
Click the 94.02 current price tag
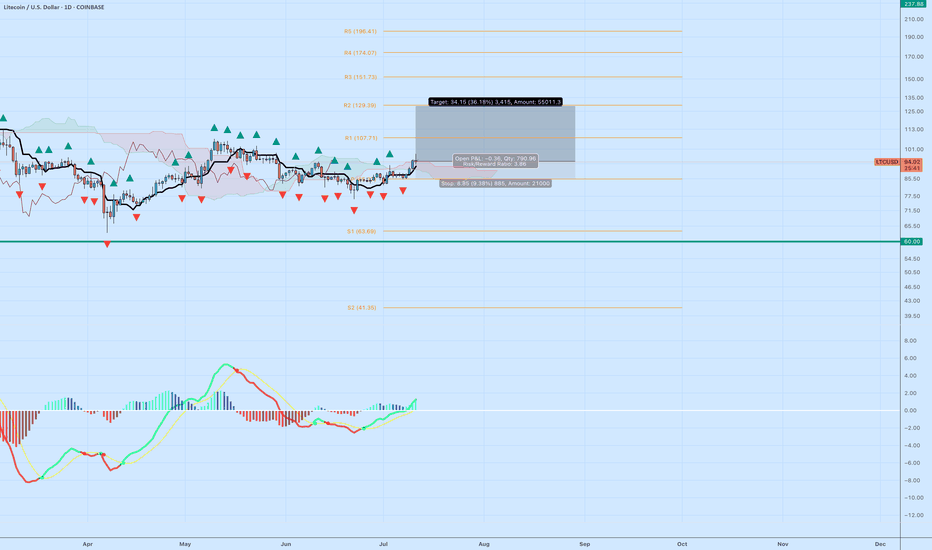click(x=912, y=162)
